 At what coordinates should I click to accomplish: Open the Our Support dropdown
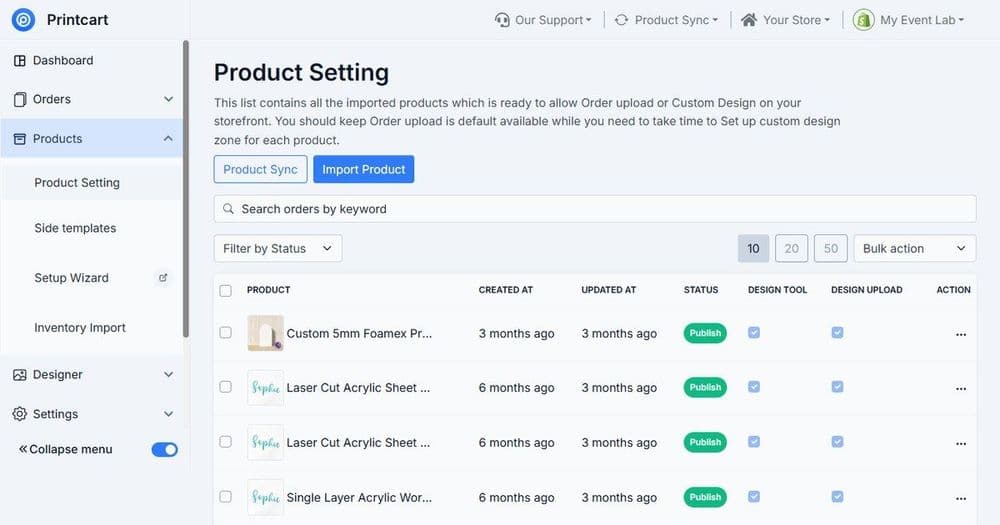click(543, 20)
